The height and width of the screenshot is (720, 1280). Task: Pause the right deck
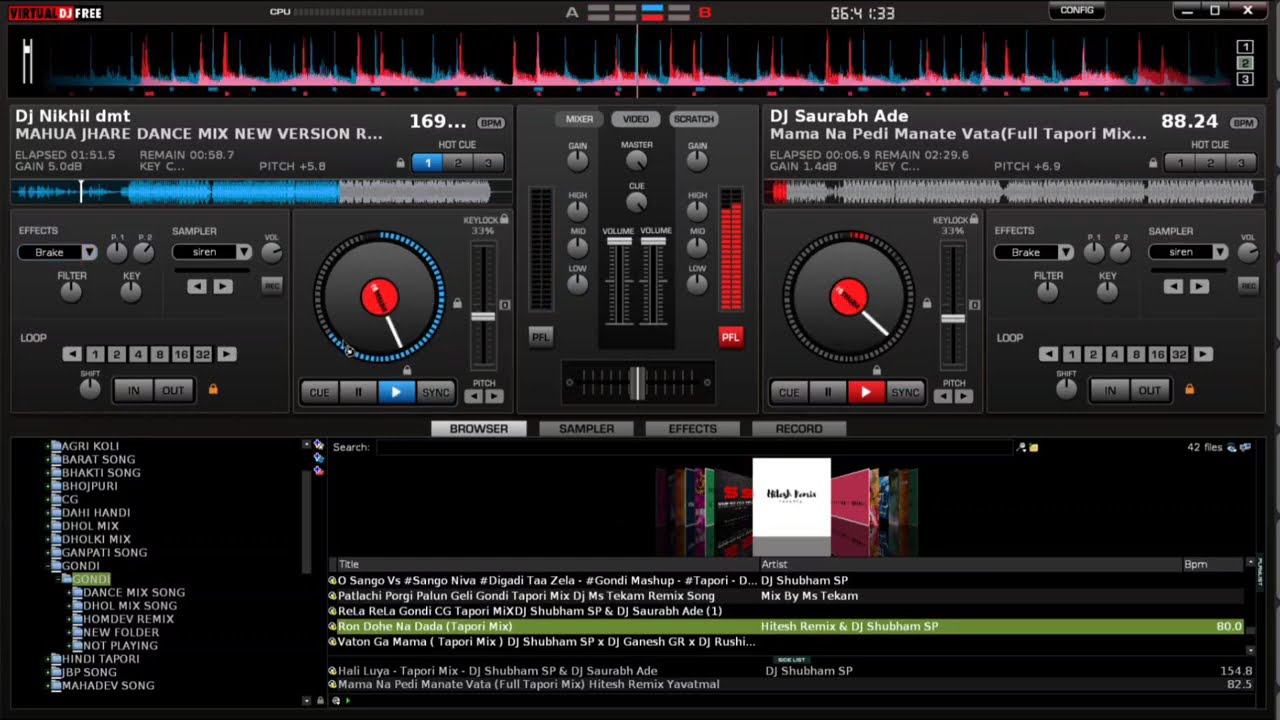[828, 392]
